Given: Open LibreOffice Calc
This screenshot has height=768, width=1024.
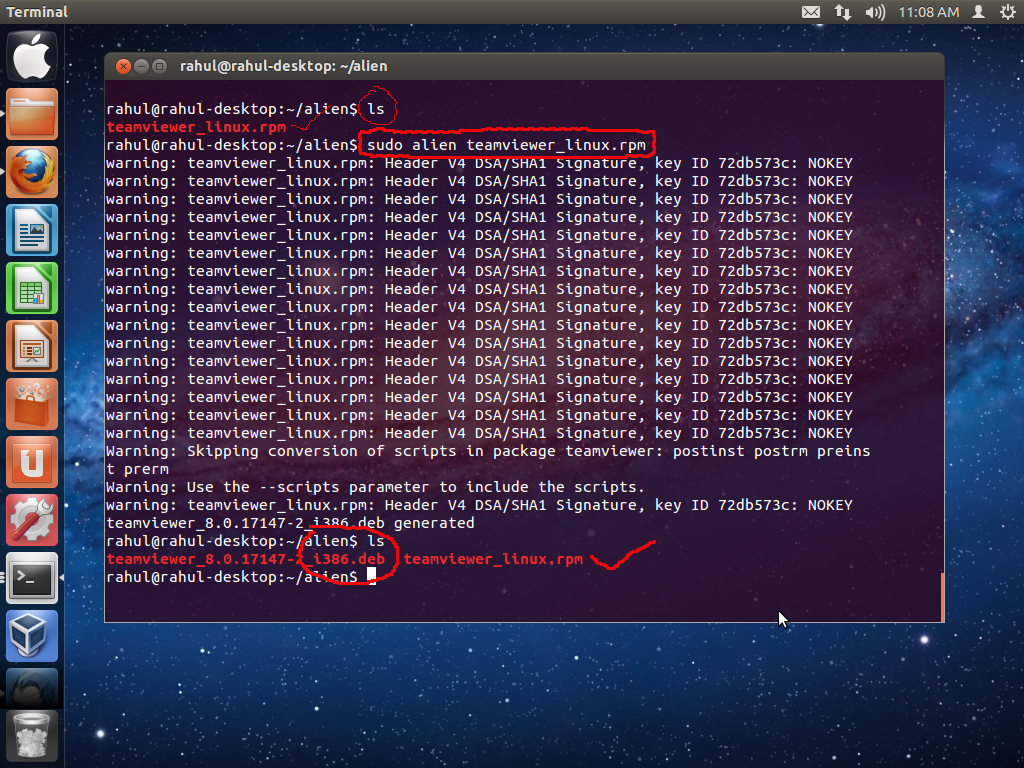Looking at the screenshot, I should [33, 287].
